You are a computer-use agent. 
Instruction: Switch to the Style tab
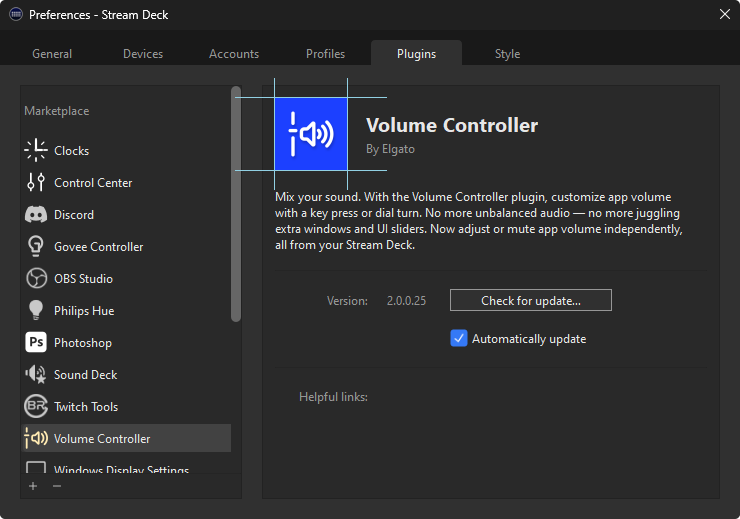click(x=507, y=54)
